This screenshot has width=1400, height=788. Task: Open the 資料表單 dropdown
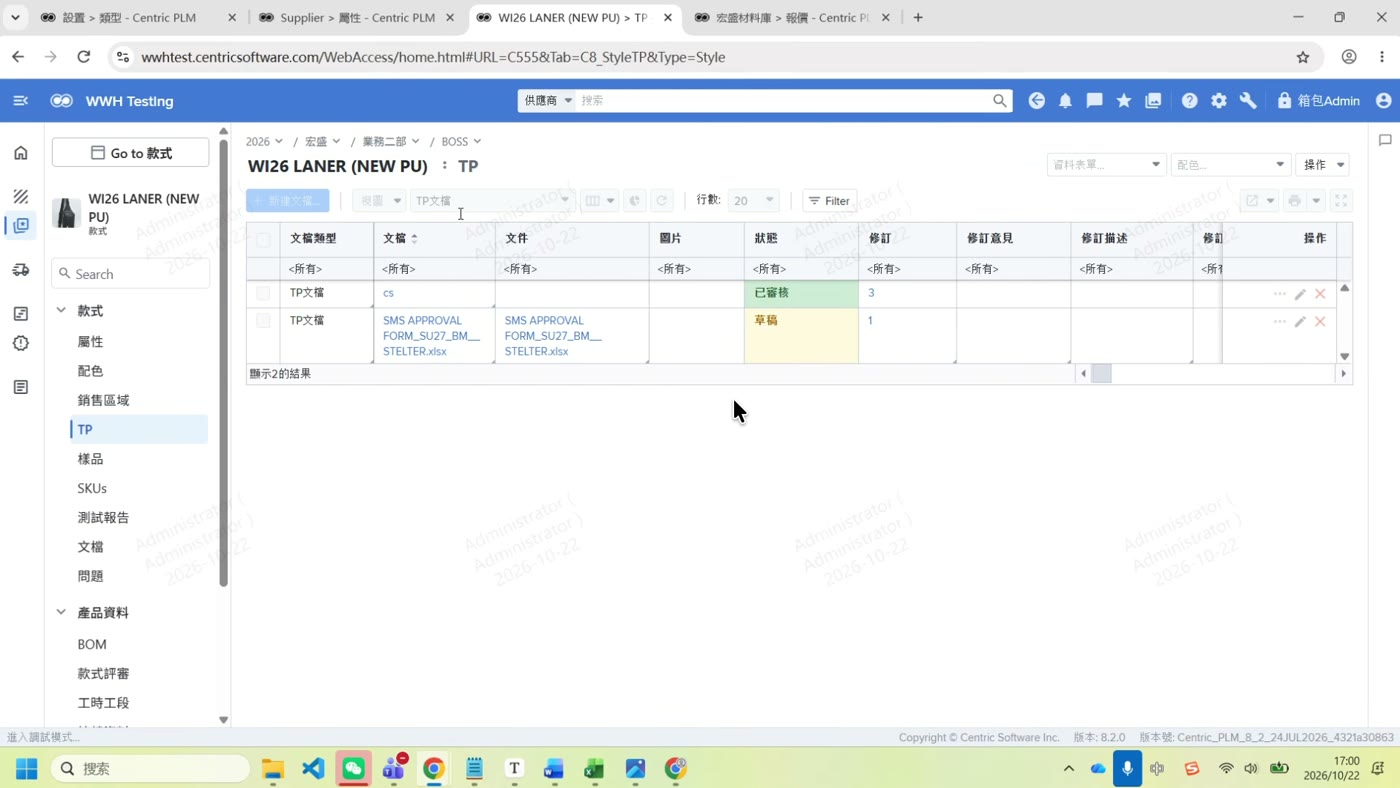(1106, 165)
